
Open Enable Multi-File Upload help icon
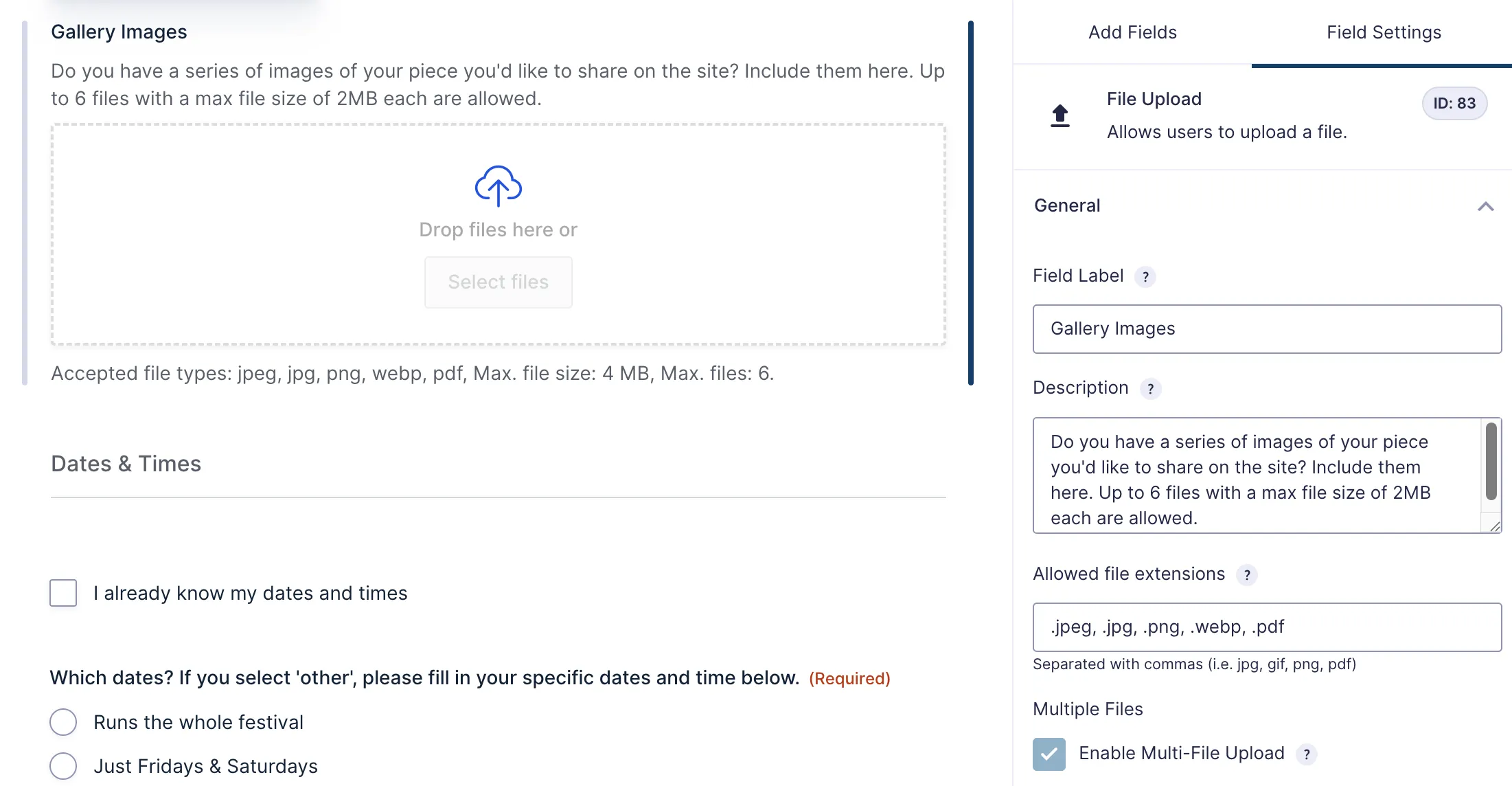click(1307, 754)
